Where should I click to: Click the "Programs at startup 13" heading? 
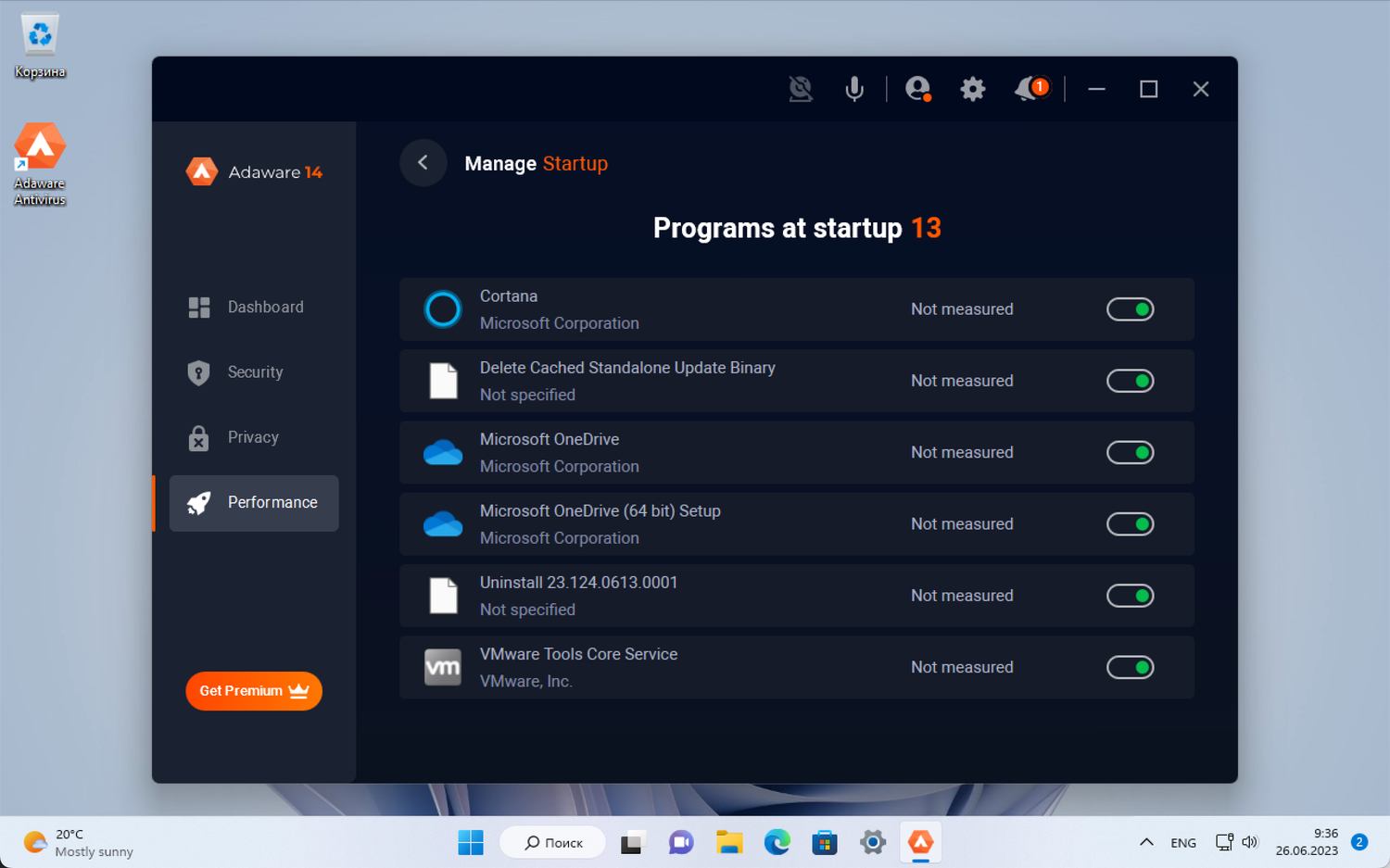click(x=797, y=228)
